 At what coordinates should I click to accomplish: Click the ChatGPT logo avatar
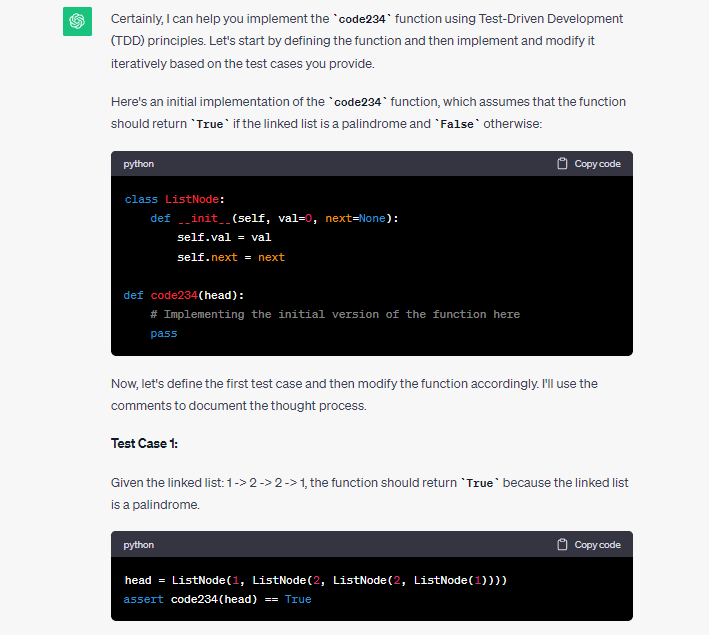click(77, 22)
